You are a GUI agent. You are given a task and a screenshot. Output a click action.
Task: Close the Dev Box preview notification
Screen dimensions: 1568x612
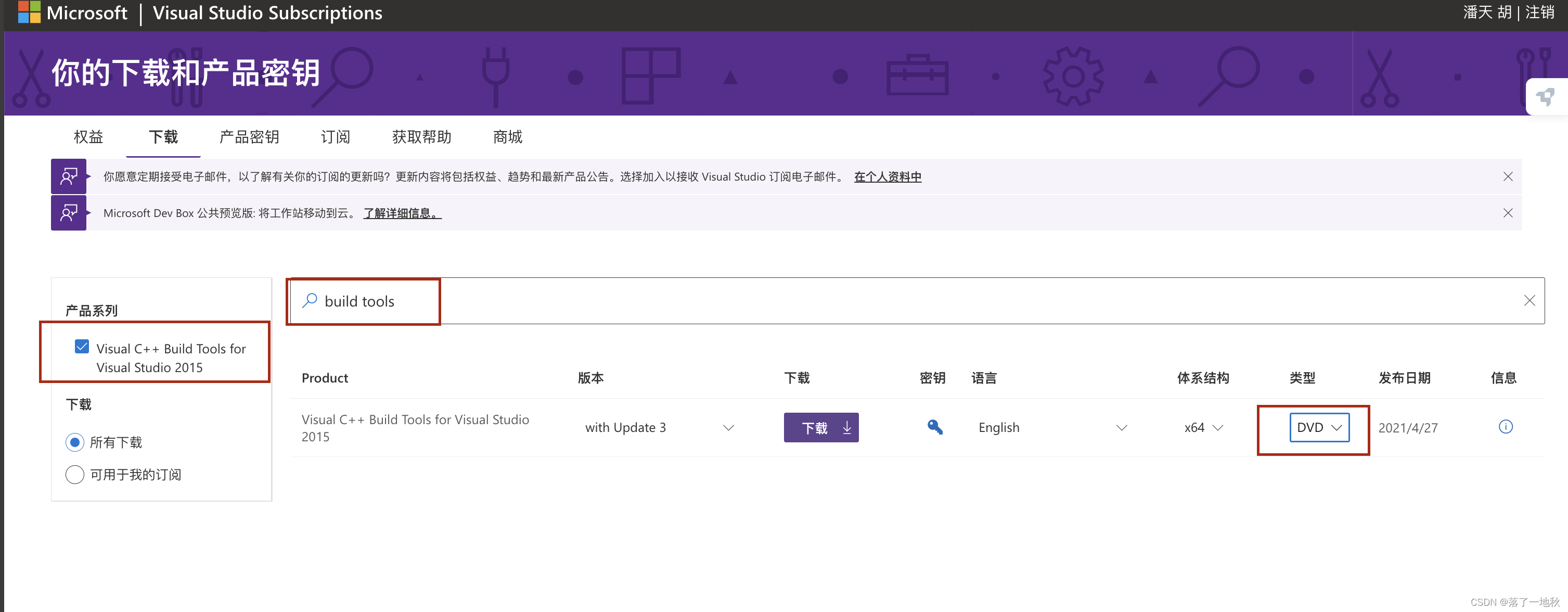click(1507, 213)
